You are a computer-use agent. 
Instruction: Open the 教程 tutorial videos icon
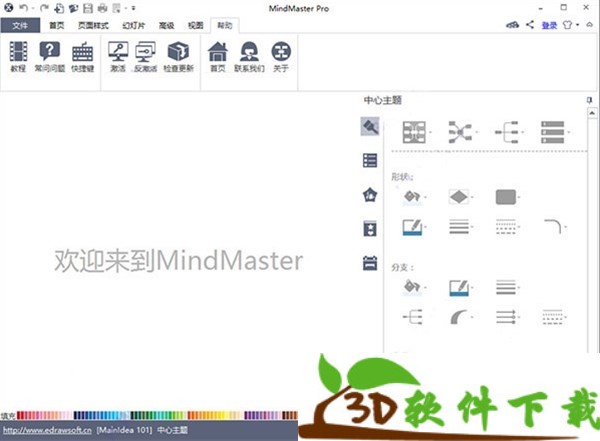[18, 56]
